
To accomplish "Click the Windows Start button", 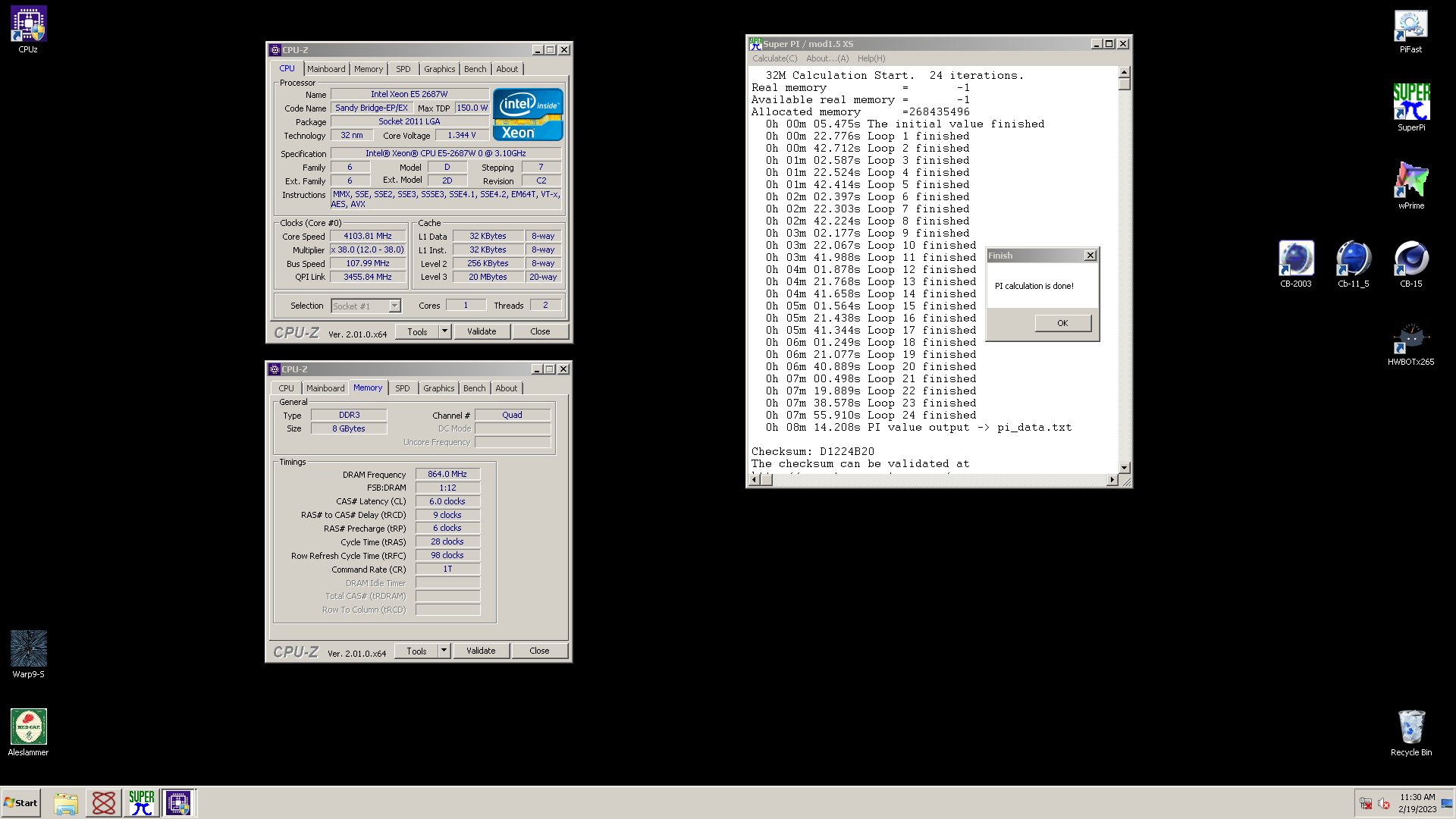I will click(x=20, y=803).
